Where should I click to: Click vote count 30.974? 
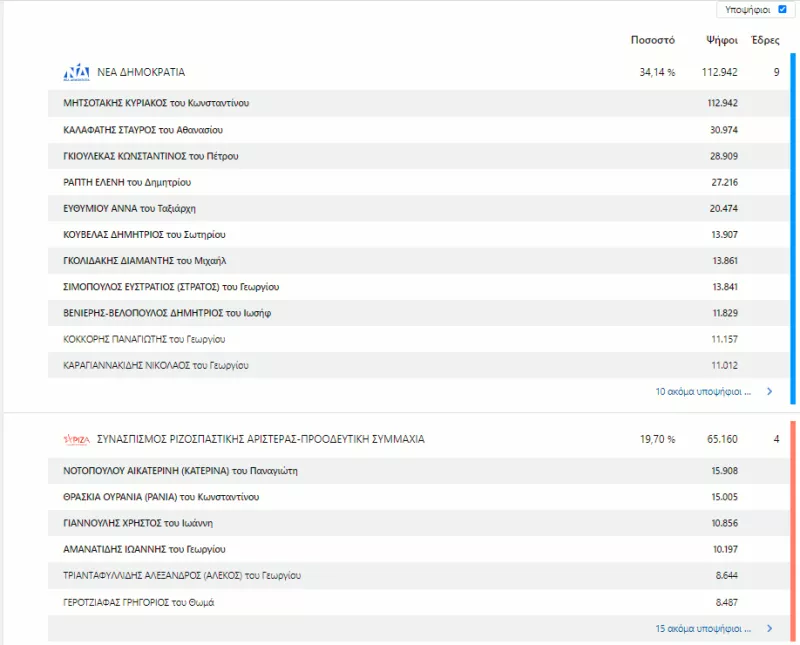[x=723, y=130]
